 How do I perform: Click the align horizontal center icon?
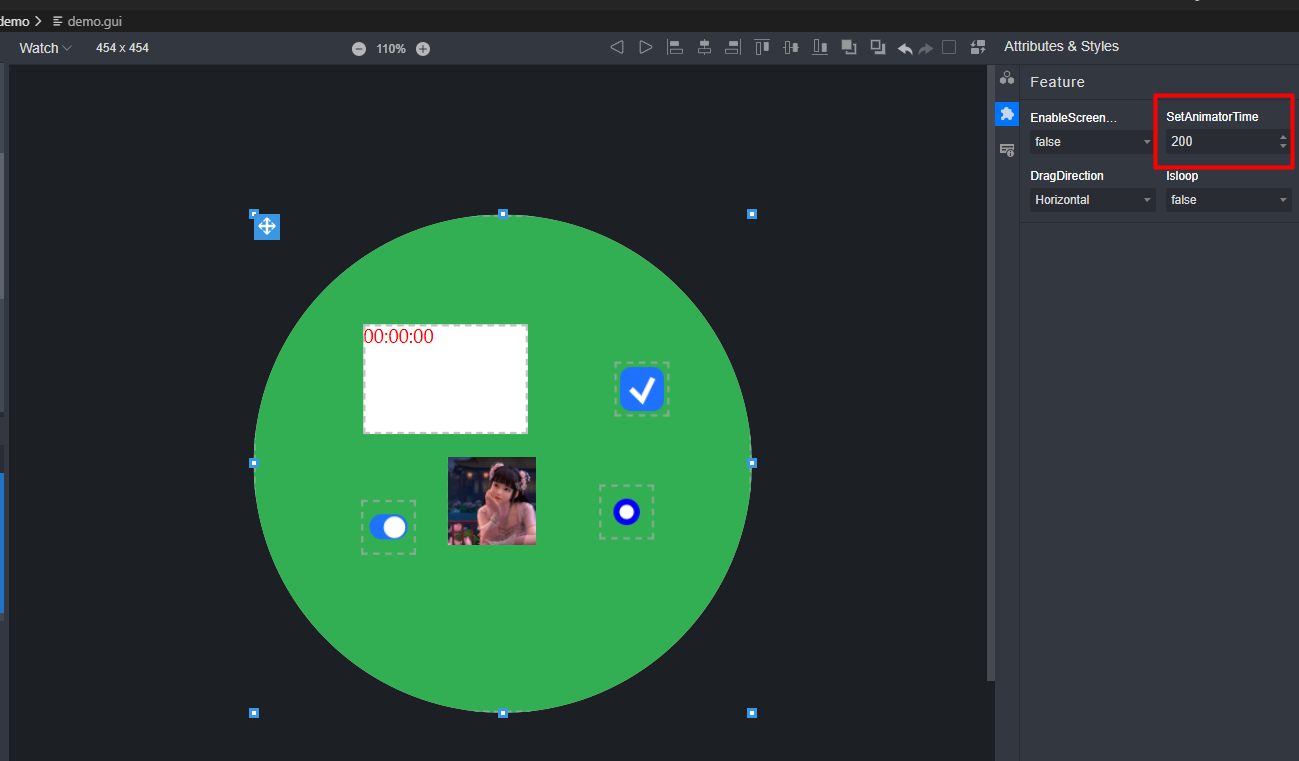704,47
